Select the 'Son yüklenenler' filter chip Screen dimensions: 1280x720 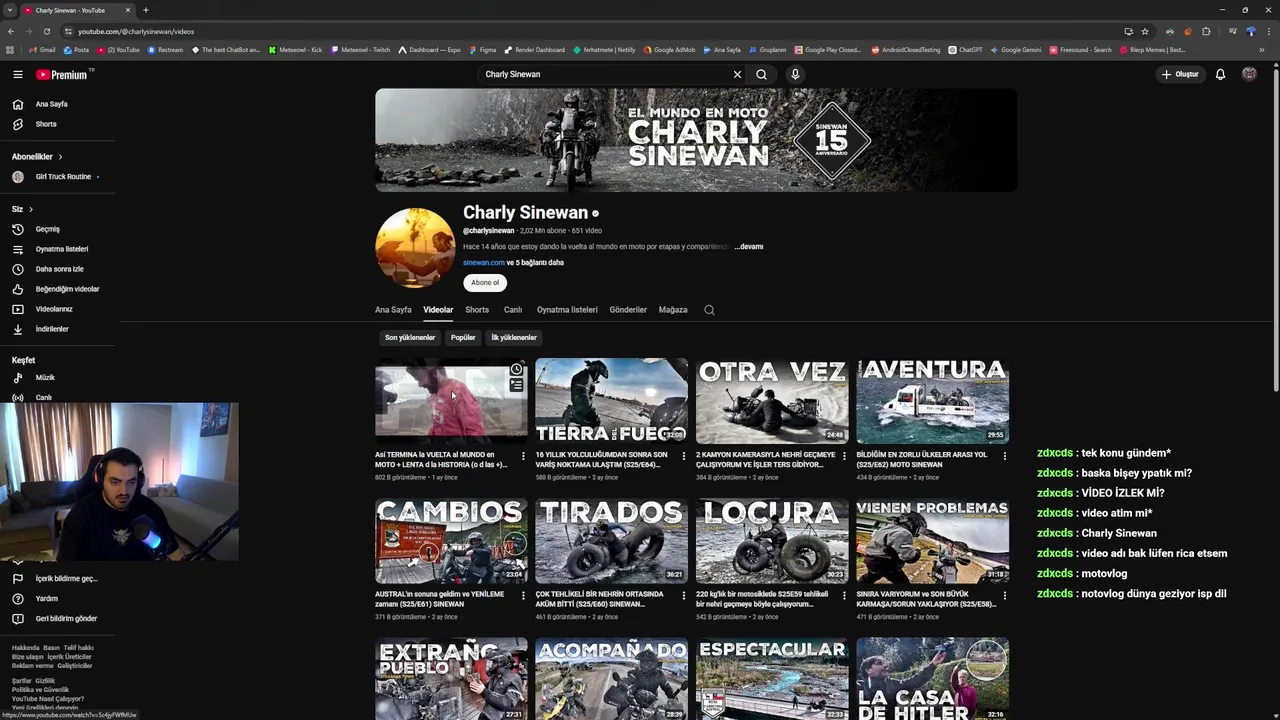pyautogui.click(x=410, y=338)
